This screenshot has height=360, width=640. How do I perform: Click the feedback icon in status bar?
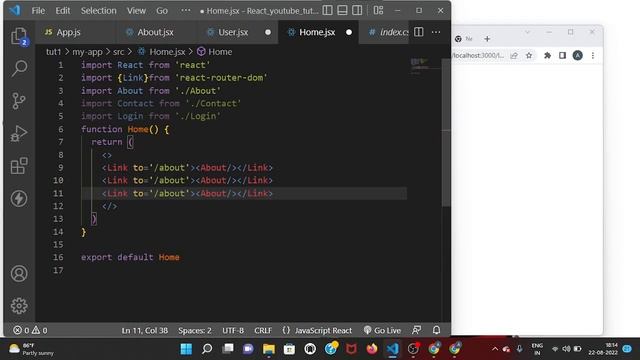(416, 330)
